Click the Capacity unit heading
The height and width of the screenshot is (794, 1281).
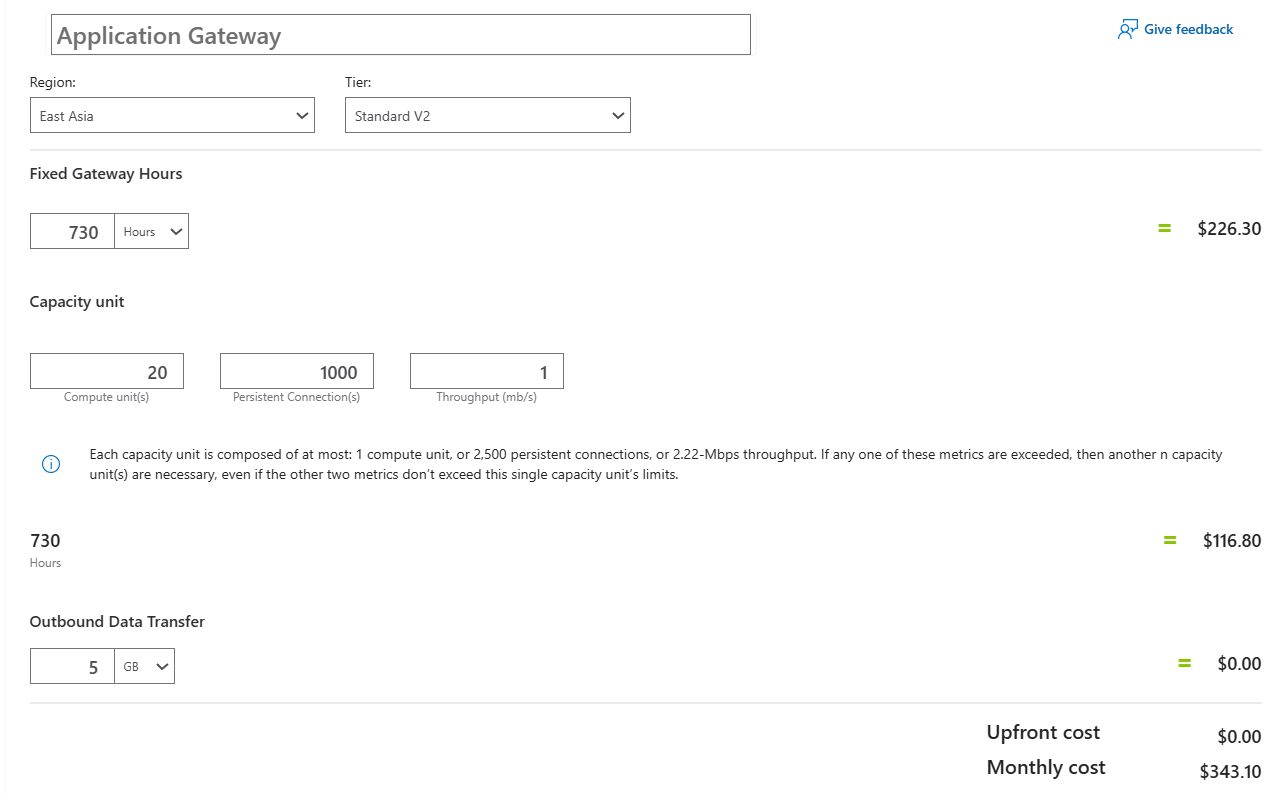[77, 302]
